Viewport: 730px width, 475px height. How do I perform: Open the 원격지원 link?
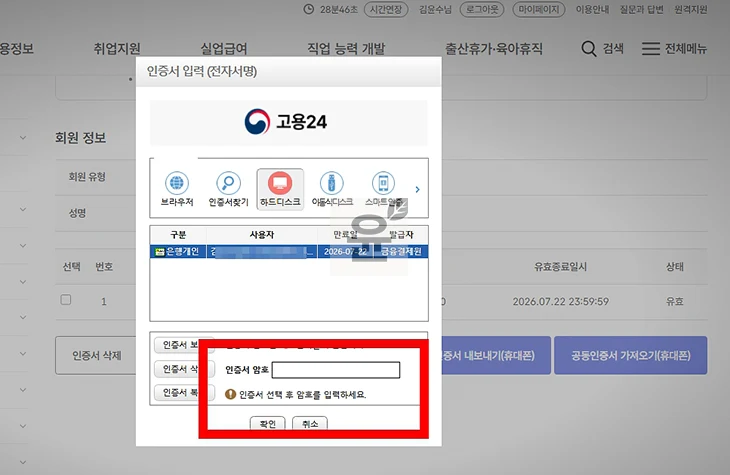691,9
